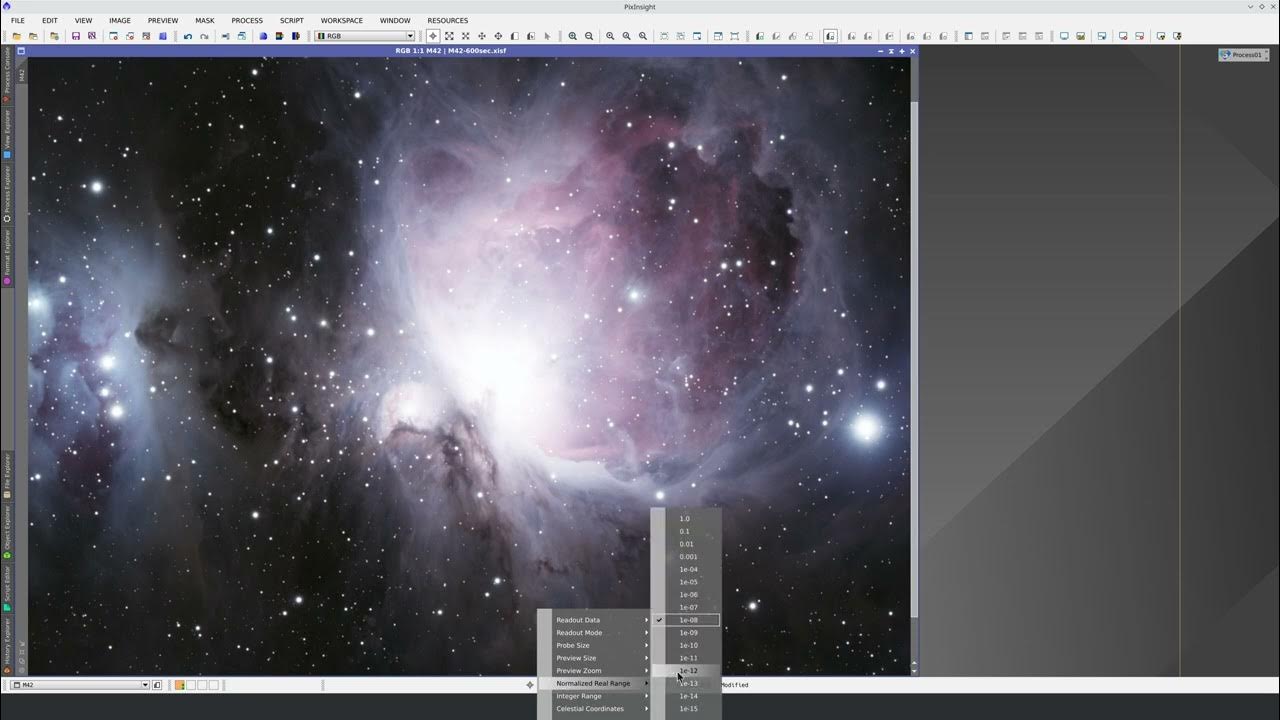Select range value 1e-12 in submenu
1280x720 pixels.
click(686, 670)
